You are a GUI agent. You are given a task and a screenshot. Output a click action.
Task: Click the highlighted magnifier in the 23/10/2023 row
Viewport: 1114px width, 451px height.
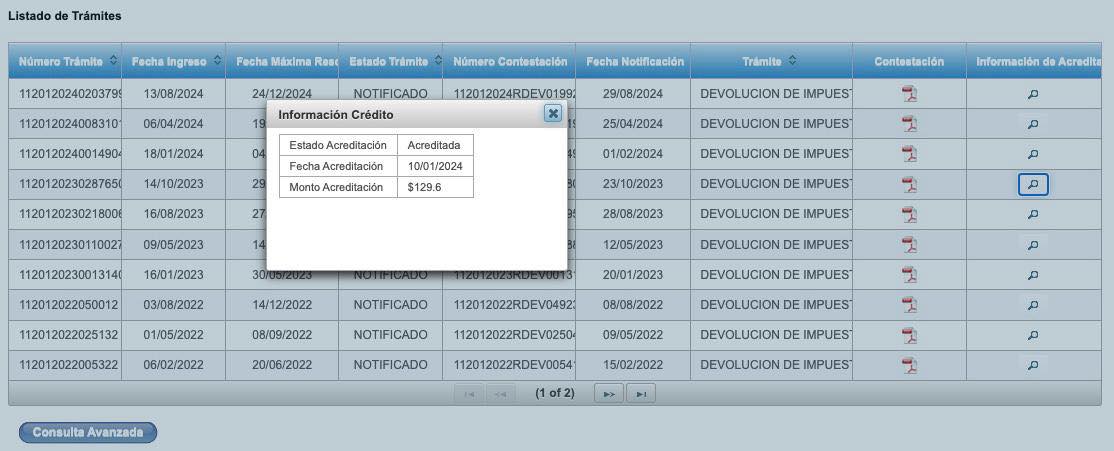click(1033, 184)
